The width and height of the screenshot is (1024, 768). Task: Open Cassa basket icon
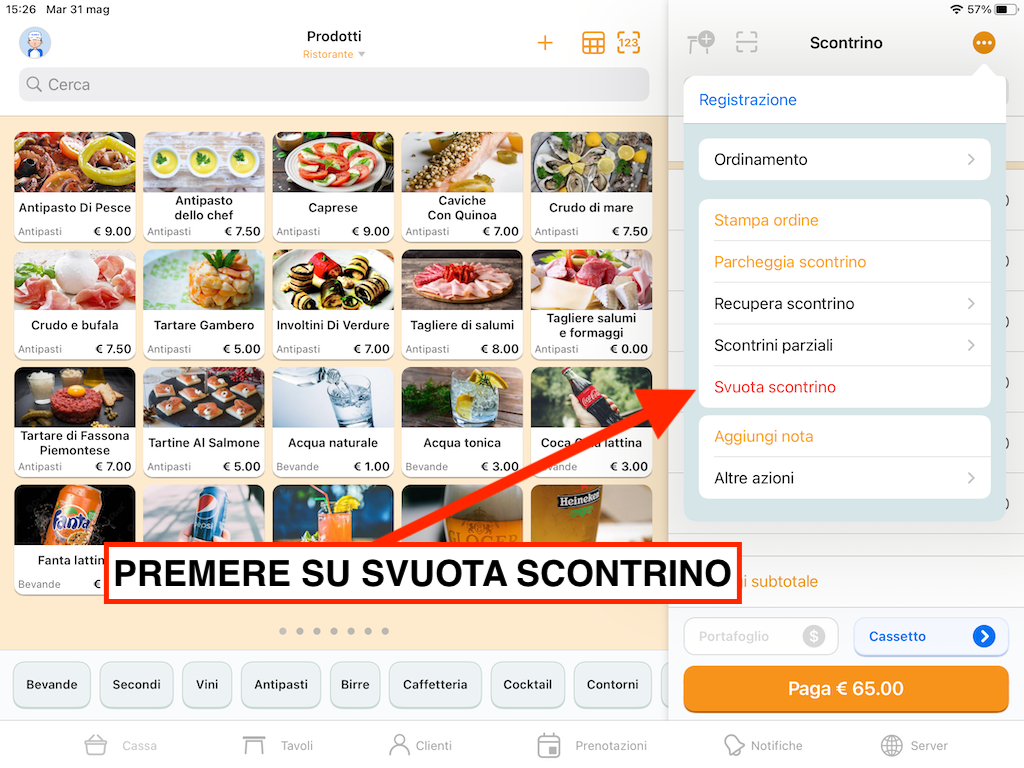tap(95, 745)
